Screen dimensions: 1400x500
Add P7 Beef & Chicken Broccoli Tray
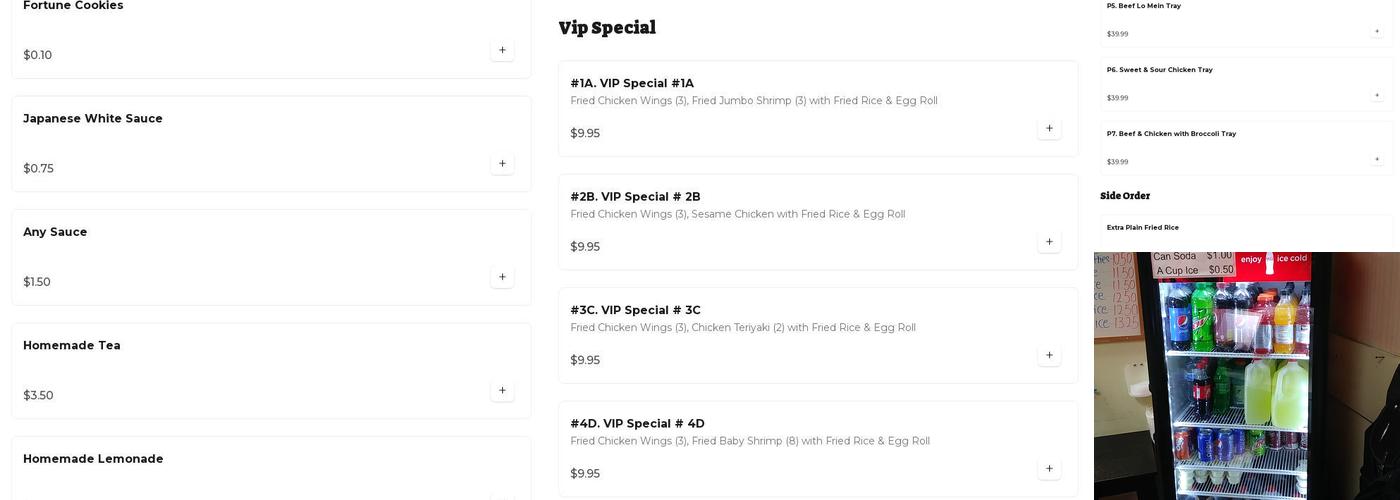1376,159
